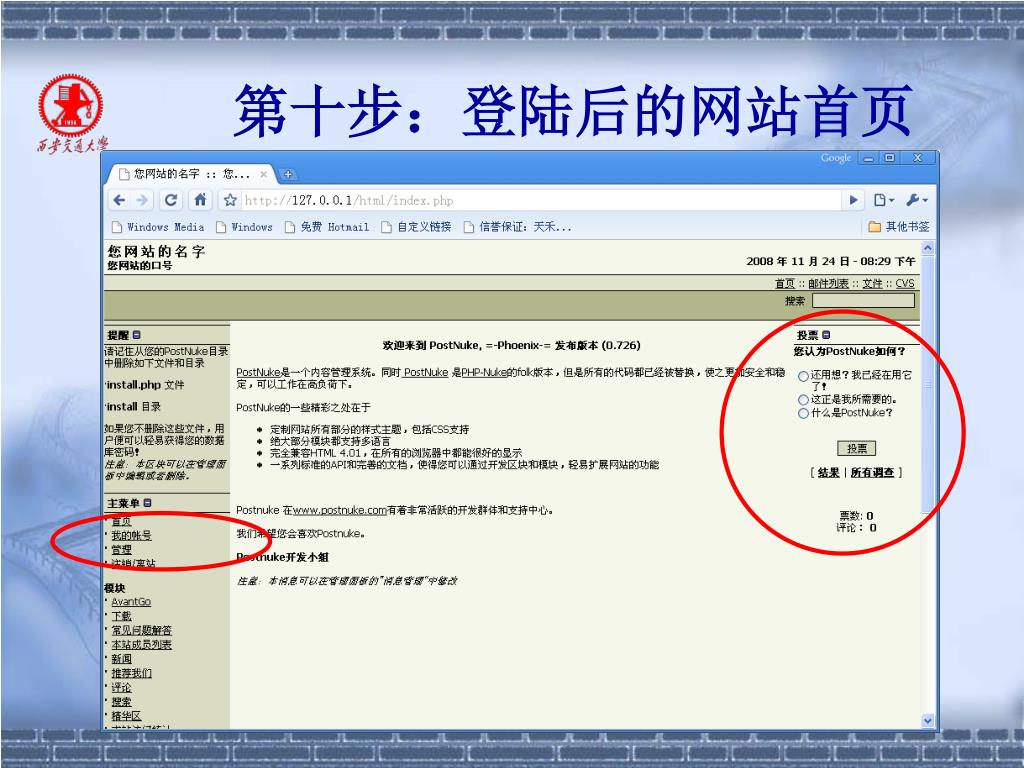Click the 投票 vote button
The height and width of the screenshot is (768, 1024).
point(856,449)
